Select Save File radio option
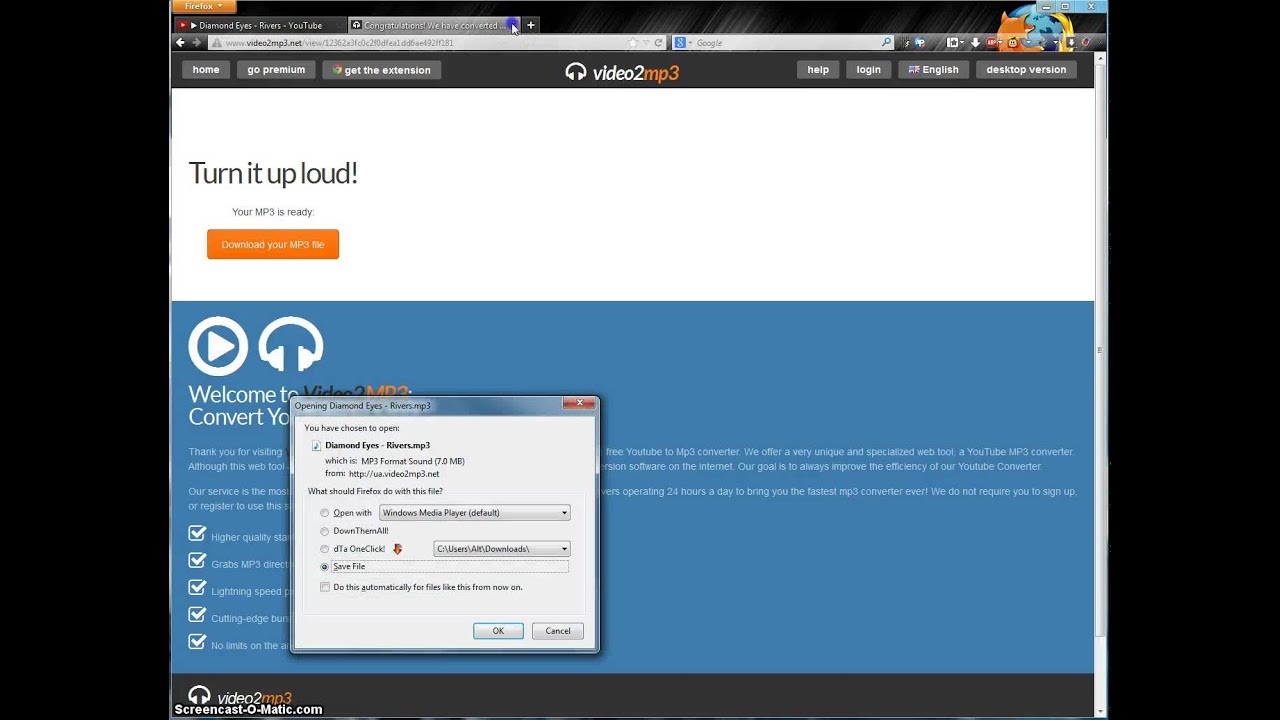 point(324,567)
